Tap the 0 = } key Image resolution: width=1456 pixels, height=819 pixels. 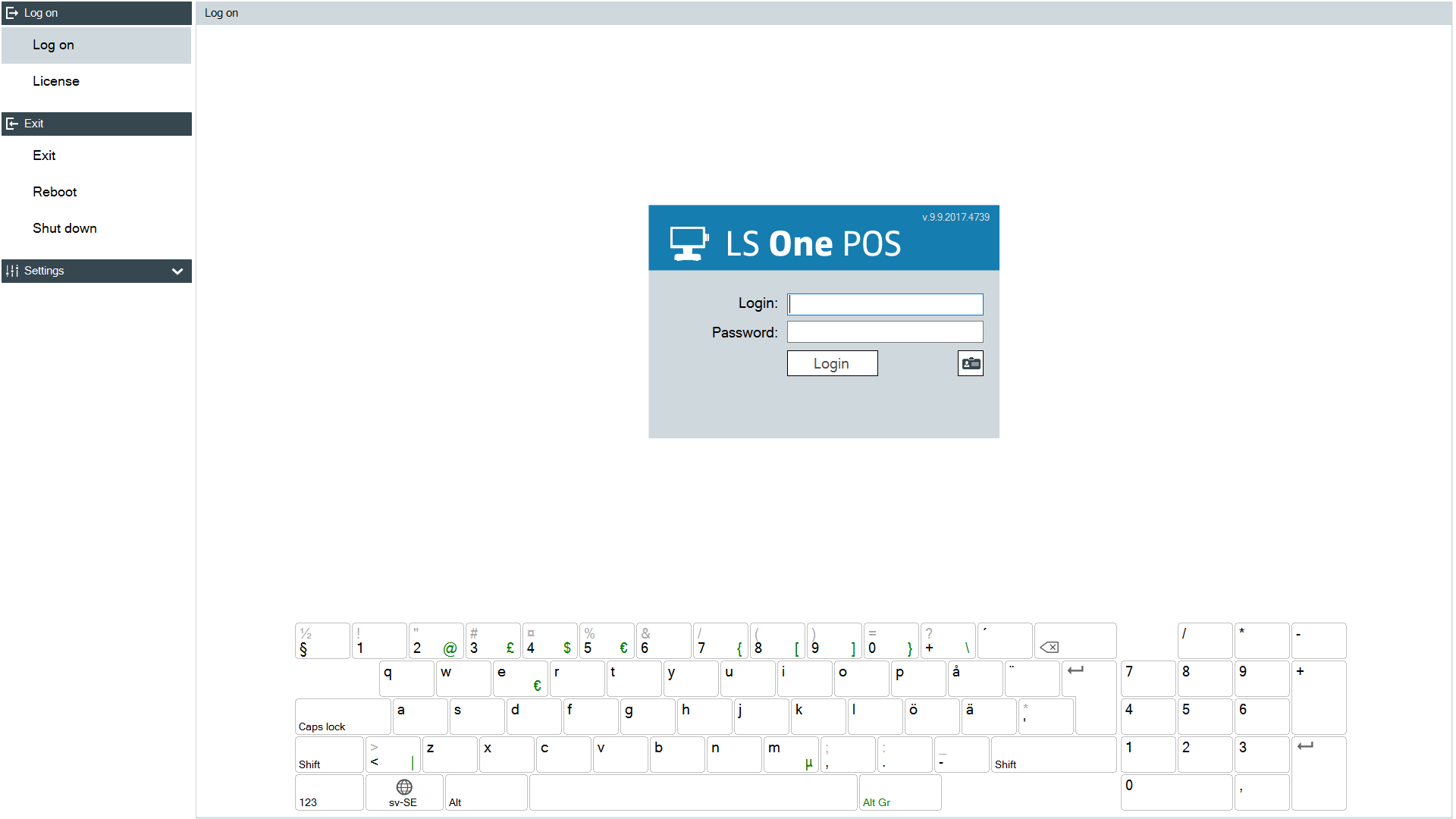click(891, 641)
